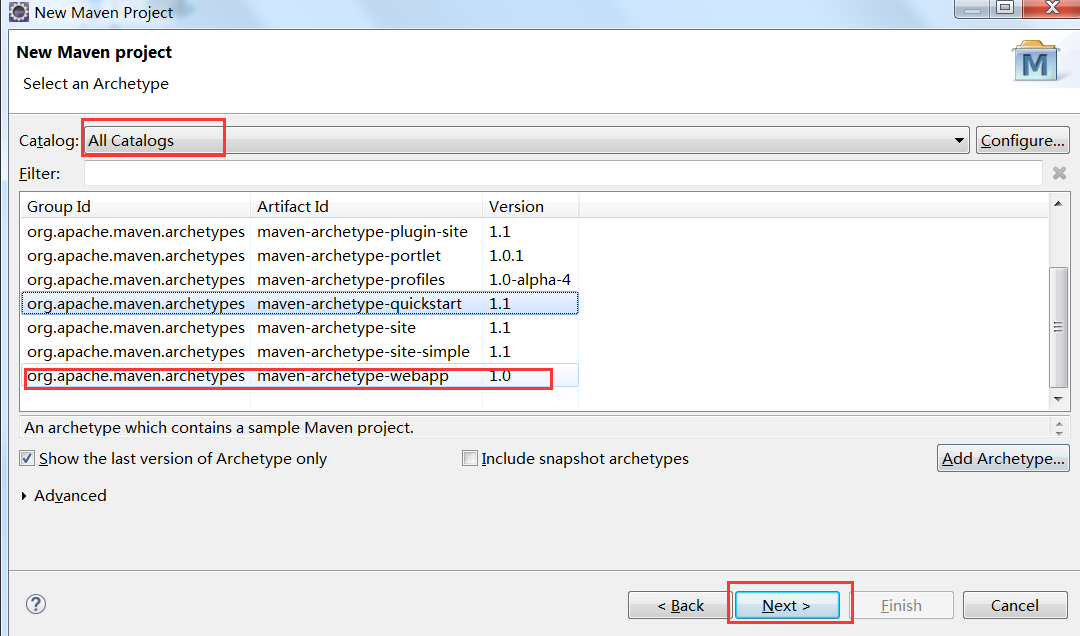This screenshot has height=636, width=1080.
Task: Sort by the Version column header
Action: [x=531, y=207]
